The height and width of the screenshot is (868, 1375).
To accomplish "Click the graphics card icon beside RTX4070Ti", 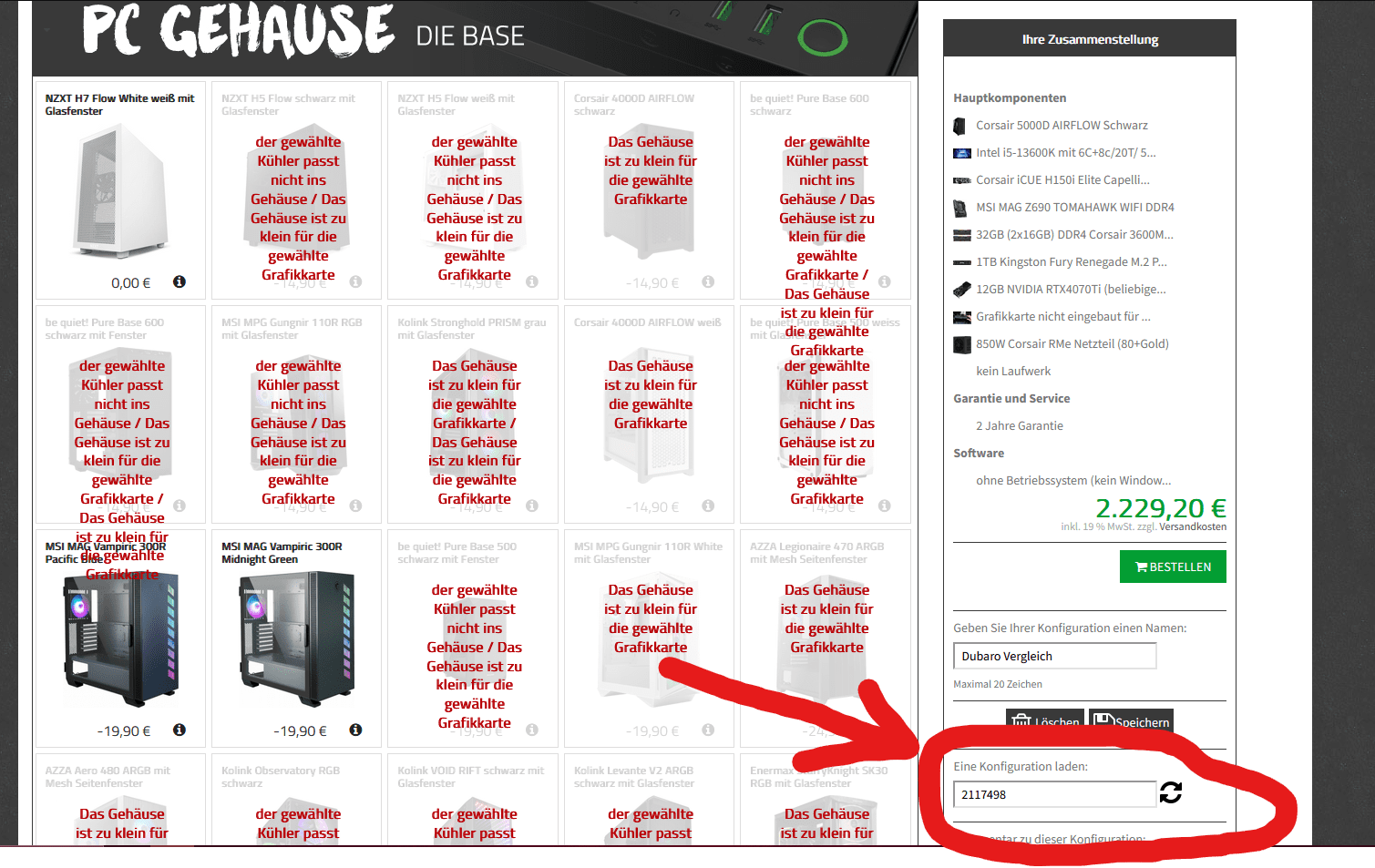I will (x=961, y=290).
